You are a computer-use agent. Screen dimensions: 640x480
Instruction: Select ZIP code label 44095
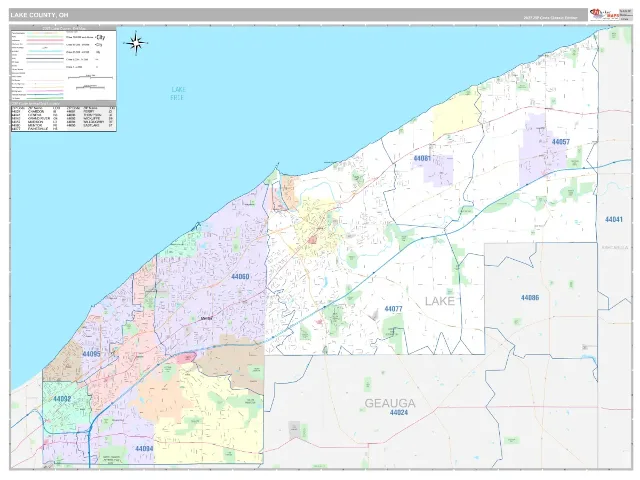tap(91, 354)
